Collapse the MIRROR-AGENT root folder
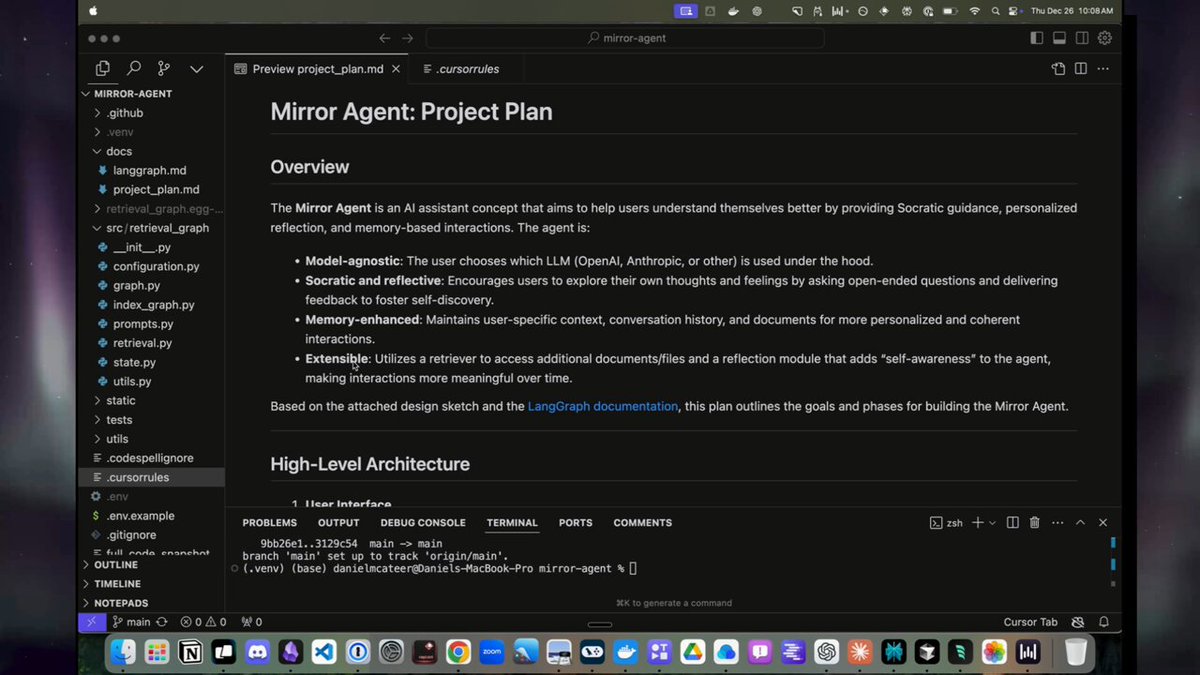Image resolution: width=1200 pixels, height=675 pixels. coord(151,94)
